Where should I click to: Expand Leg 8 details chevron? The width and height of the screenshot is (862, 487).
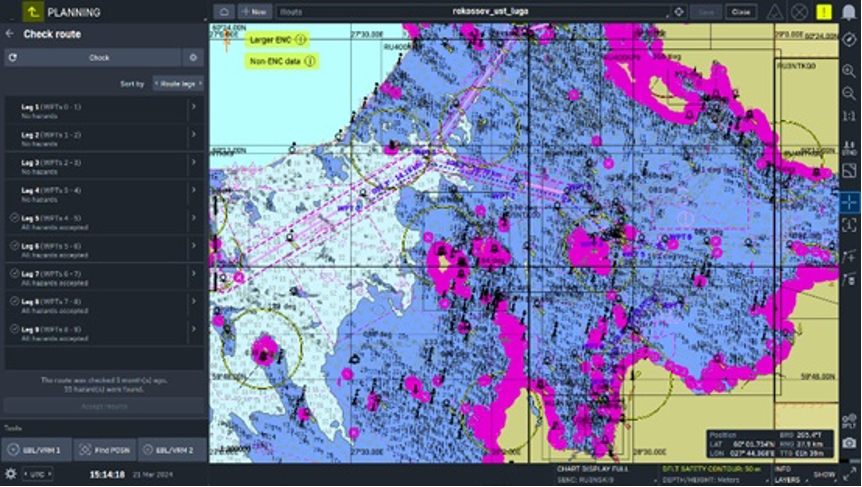point(194,301)
